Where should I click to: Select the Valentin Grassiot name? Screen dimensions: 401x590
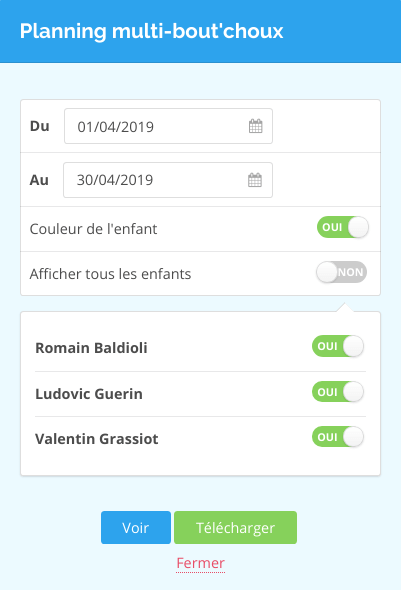coord(97,439)
